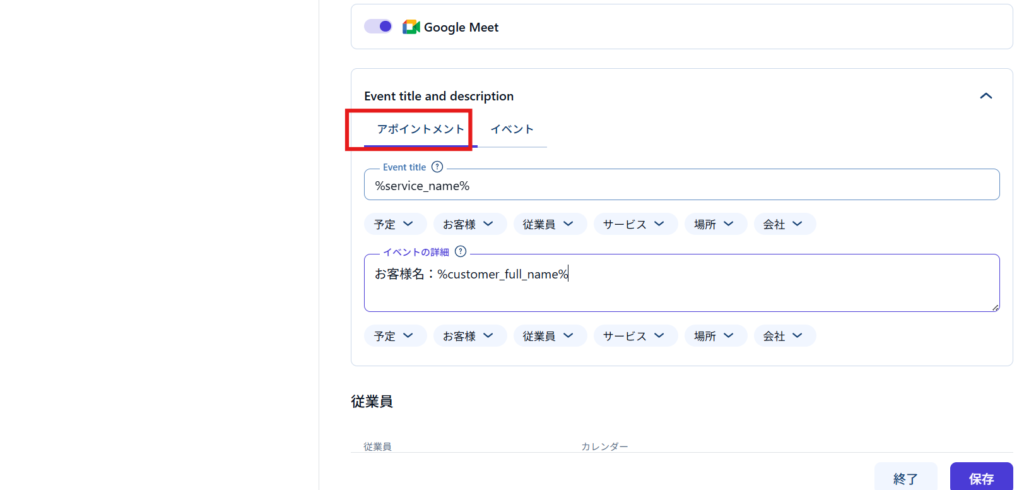Screen dimensions: 1024x490
Task: Open the サービス dropdown below the details area
Action: tap(635, 336)
